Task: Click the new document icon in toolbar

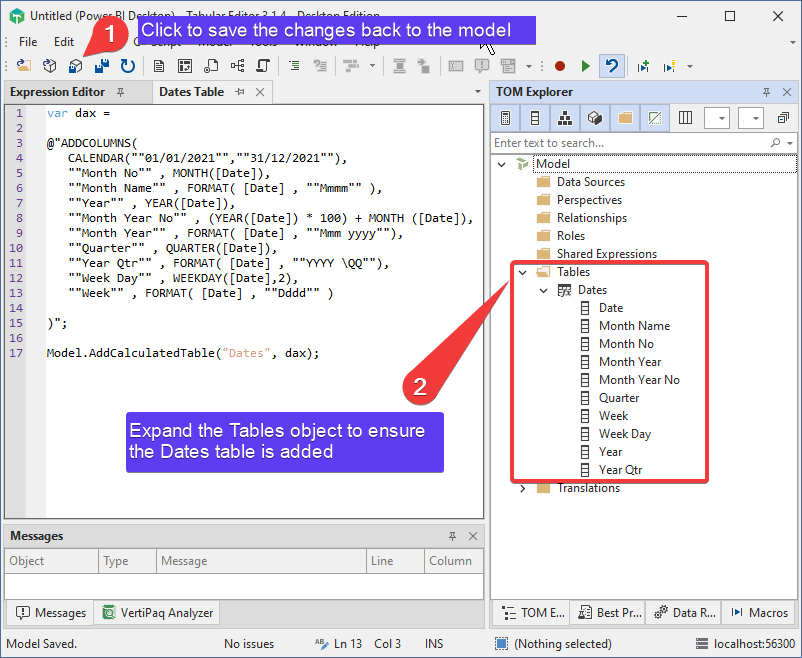Action: (159, 65)
